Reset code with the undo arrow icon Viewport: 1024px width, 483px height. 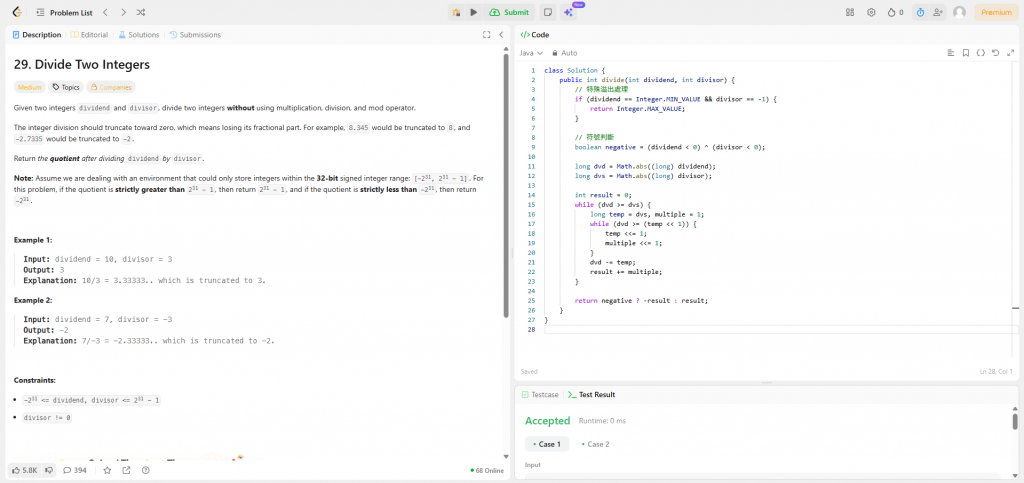coord(995,53)
